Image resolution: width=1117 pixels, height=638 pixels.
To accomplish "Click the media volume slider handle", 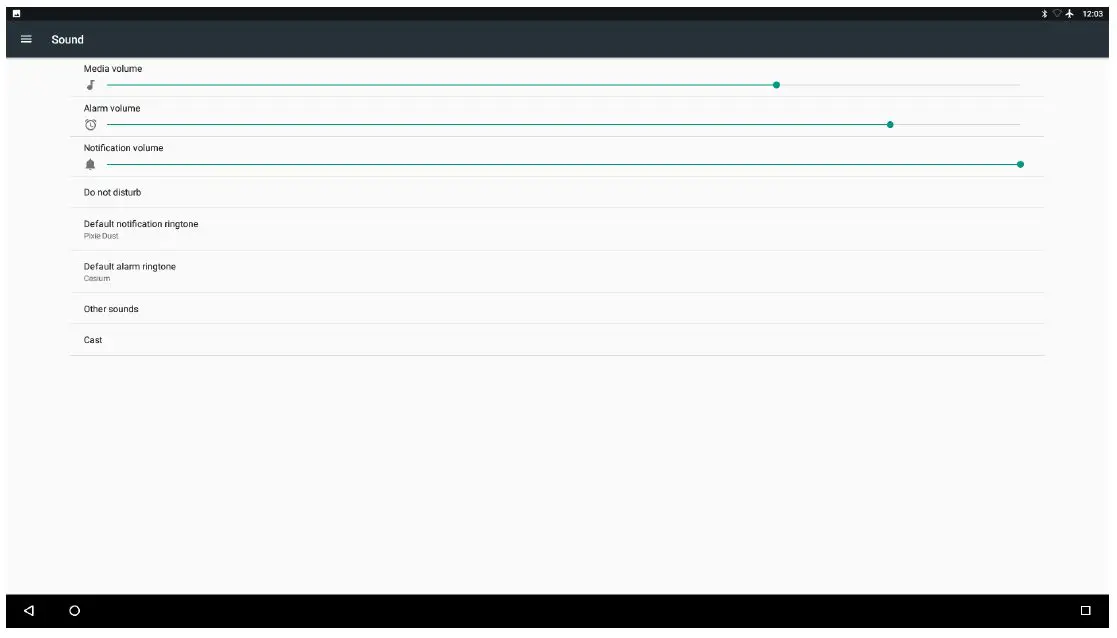I will [776, 85].
